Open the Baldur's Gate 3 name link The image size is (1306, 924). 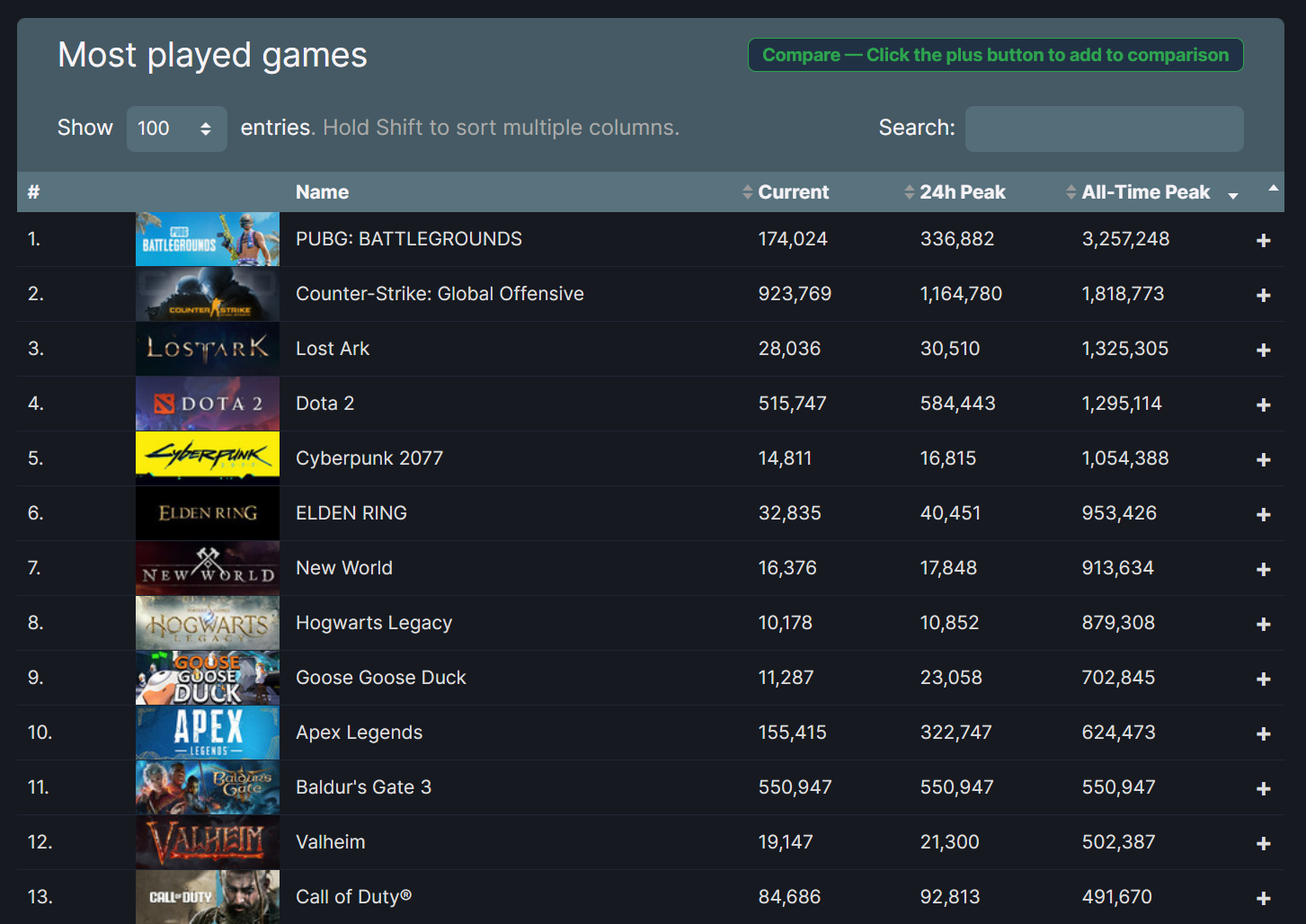pyautogui.click(x=363, y=787)
